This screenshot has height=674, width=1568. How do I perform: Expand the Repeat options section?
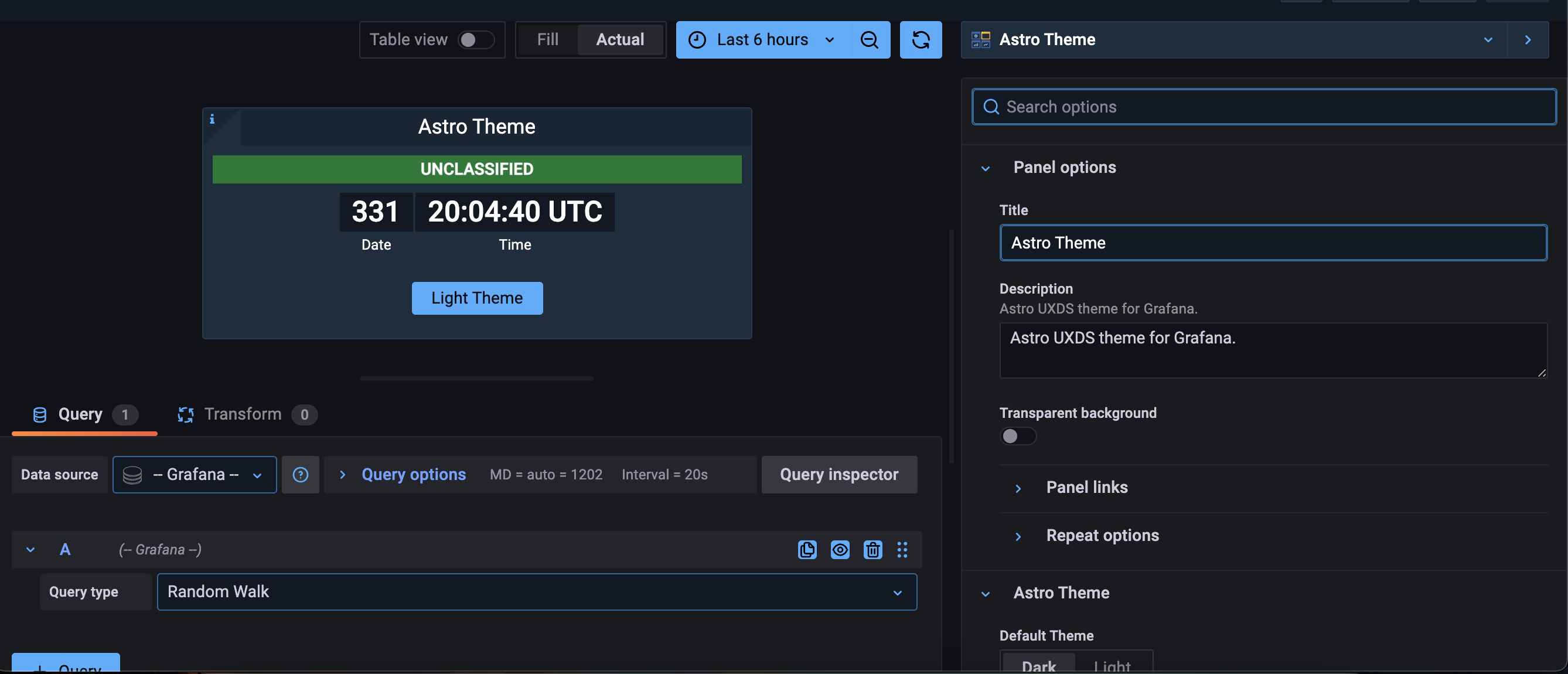click(x=1018, y=536)
